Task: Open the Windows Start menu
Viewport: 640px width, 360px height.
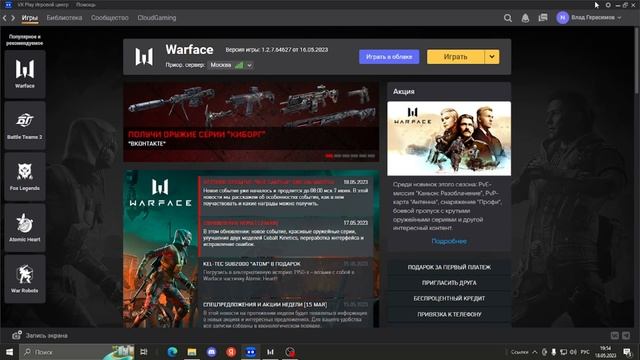Action: click(x=9, y=352)
